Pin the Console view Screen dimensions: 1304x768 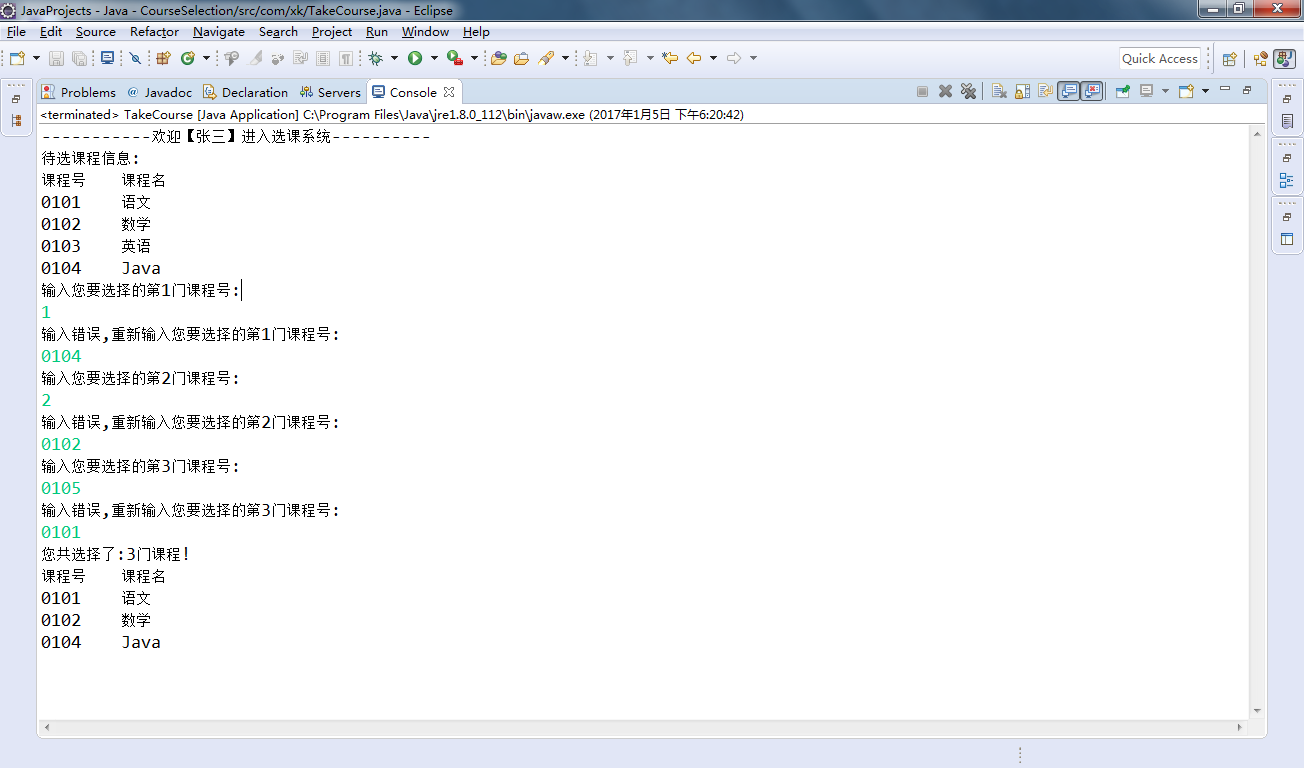point(1121,91)
